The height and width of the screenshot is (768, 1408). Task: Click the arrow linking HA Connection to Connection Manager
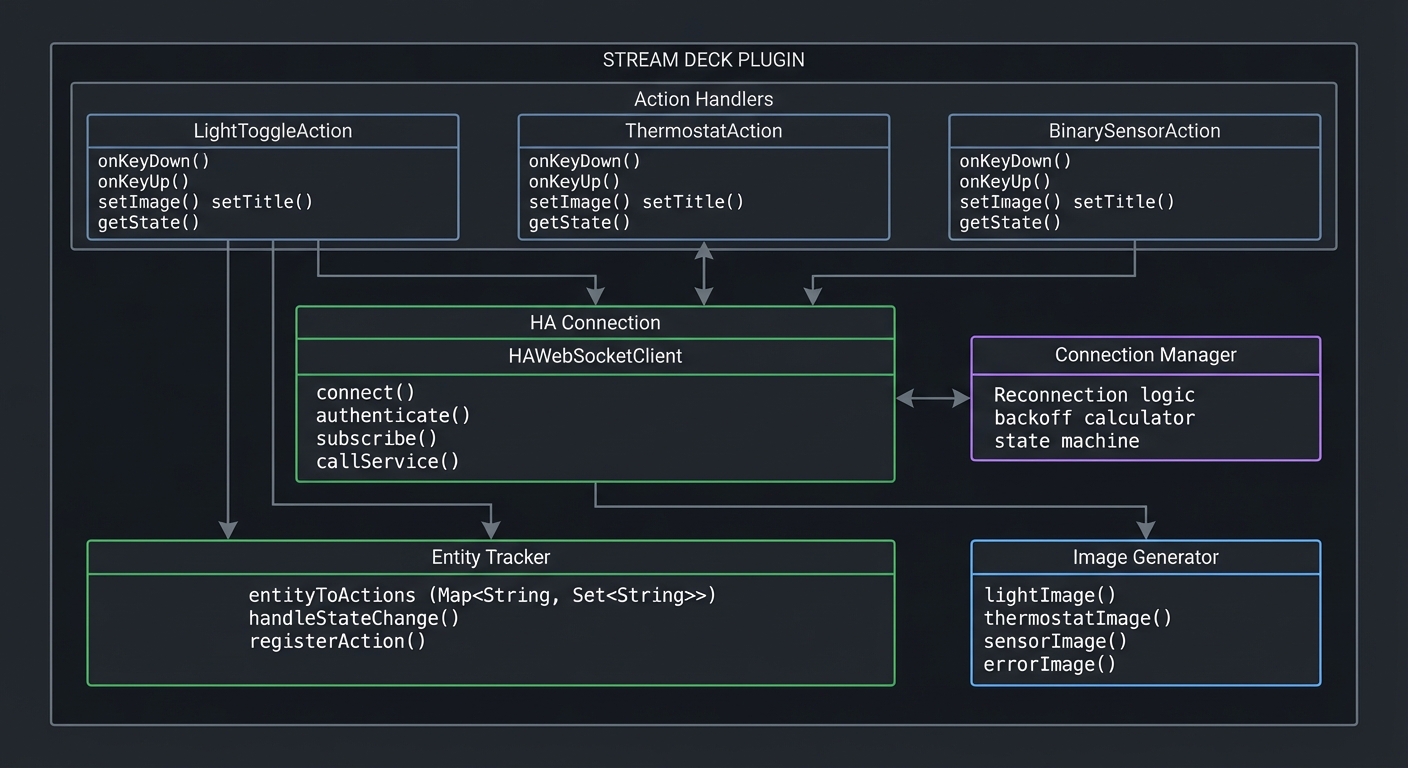point(932,398)
